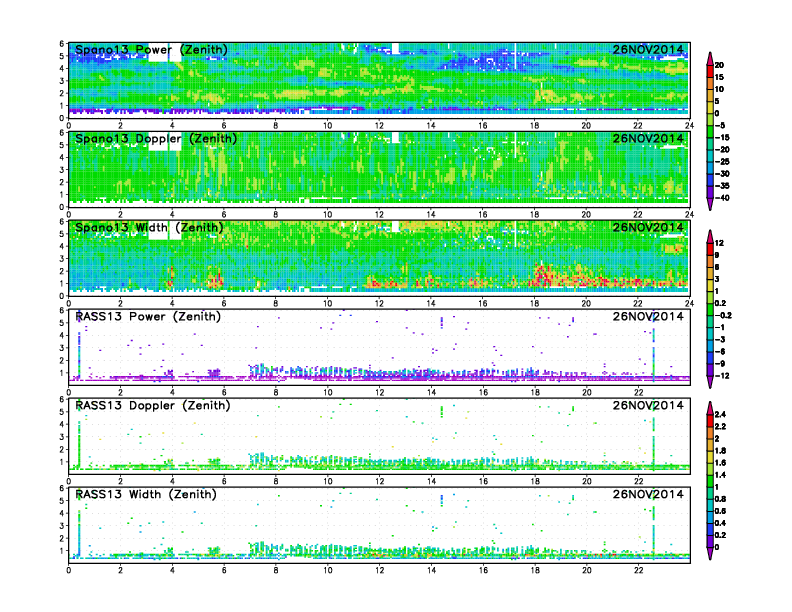Click the purple swatch beside -40 on top colorbar
This screenshot has width=792, height=612.
pyautogui.click(x=710, y=192)
